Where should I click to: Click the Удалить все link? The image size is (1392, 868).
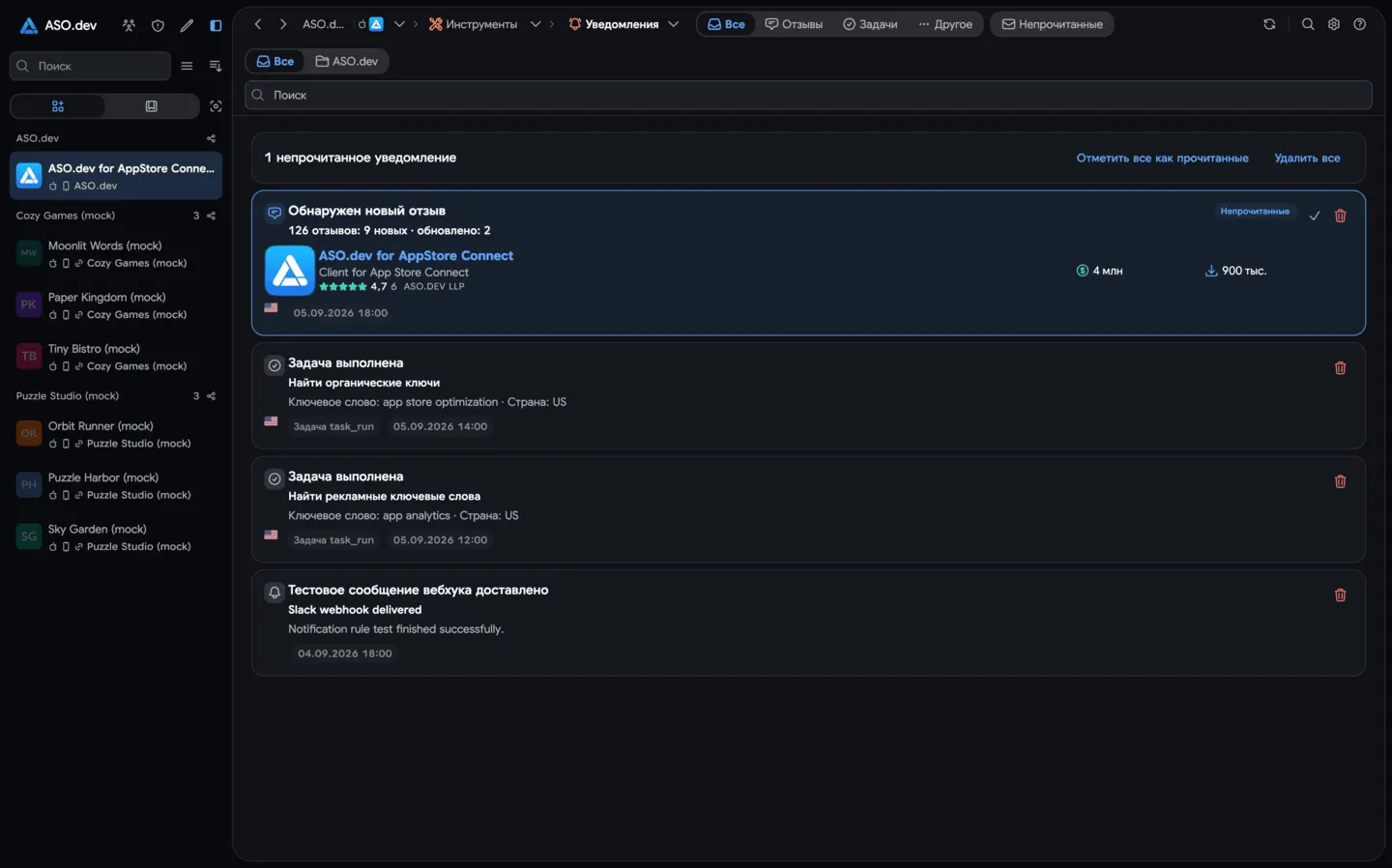point(1307,158)
